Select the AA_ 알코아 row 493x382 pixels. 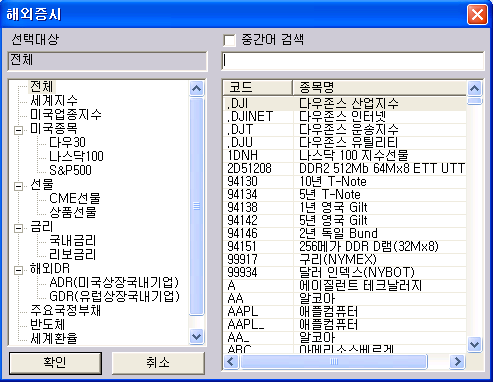(x=345, y=338)
